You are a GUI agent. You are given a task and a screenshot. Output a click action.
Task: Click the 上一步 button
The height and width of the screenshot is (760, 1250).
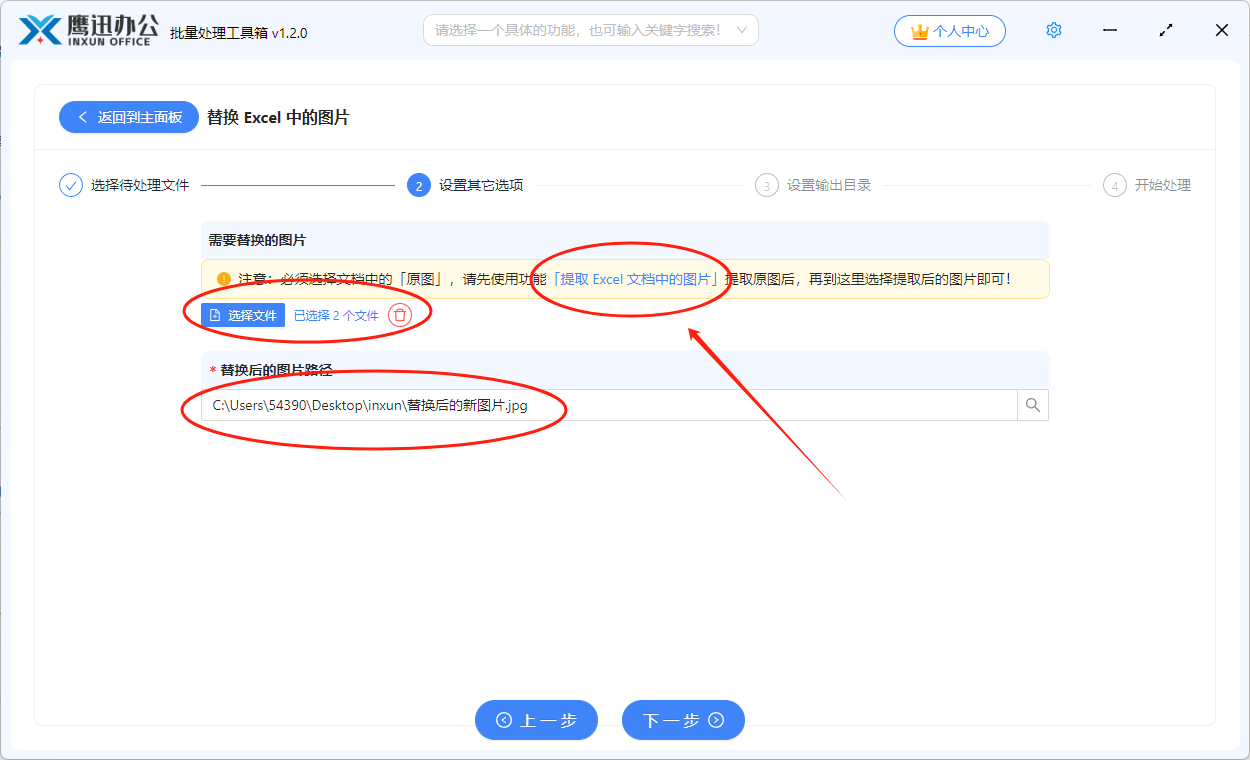pyautogui.click(x=536, y=720)
